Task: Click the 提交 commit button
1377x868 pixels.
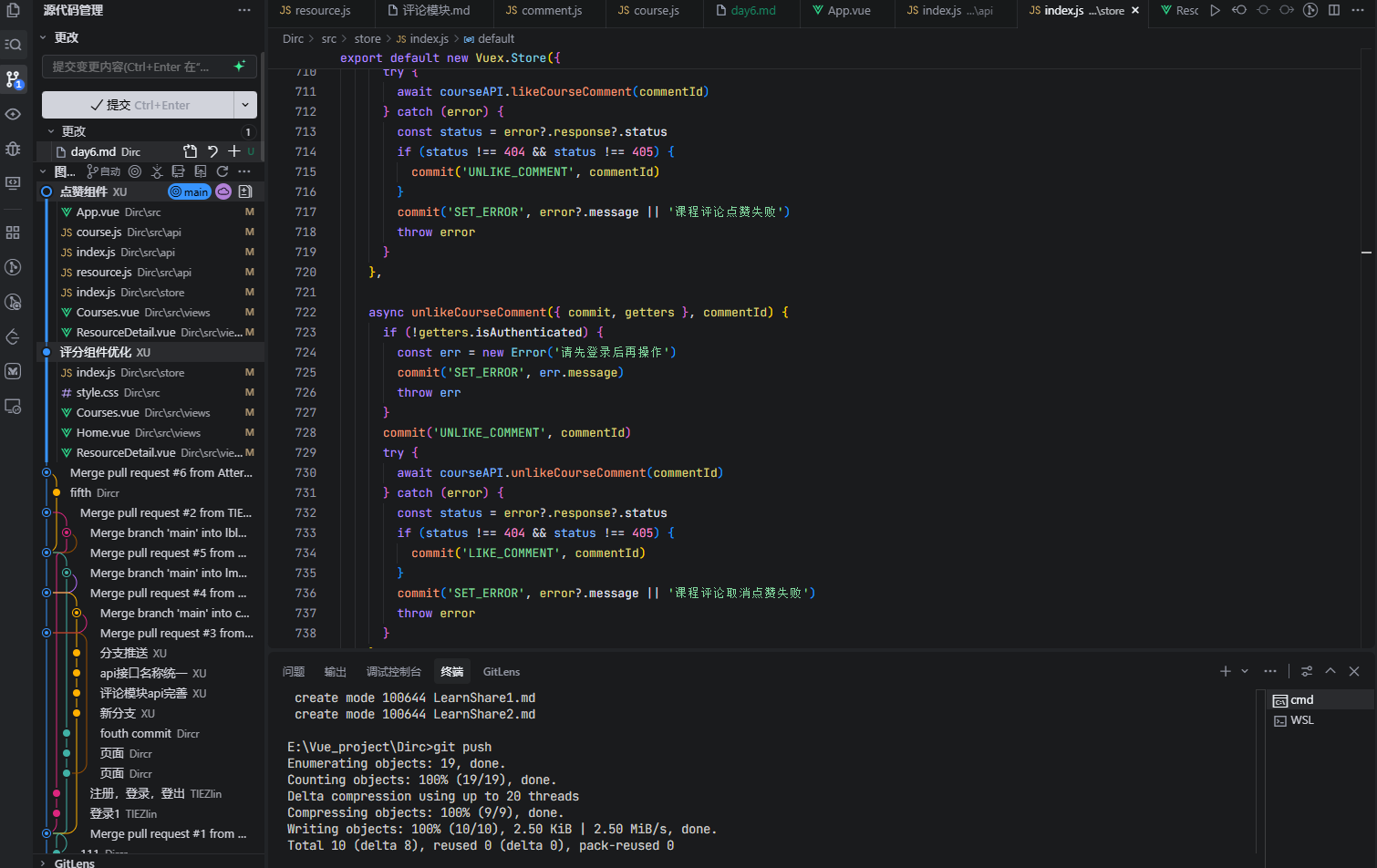Action: (x=138, y=105)
